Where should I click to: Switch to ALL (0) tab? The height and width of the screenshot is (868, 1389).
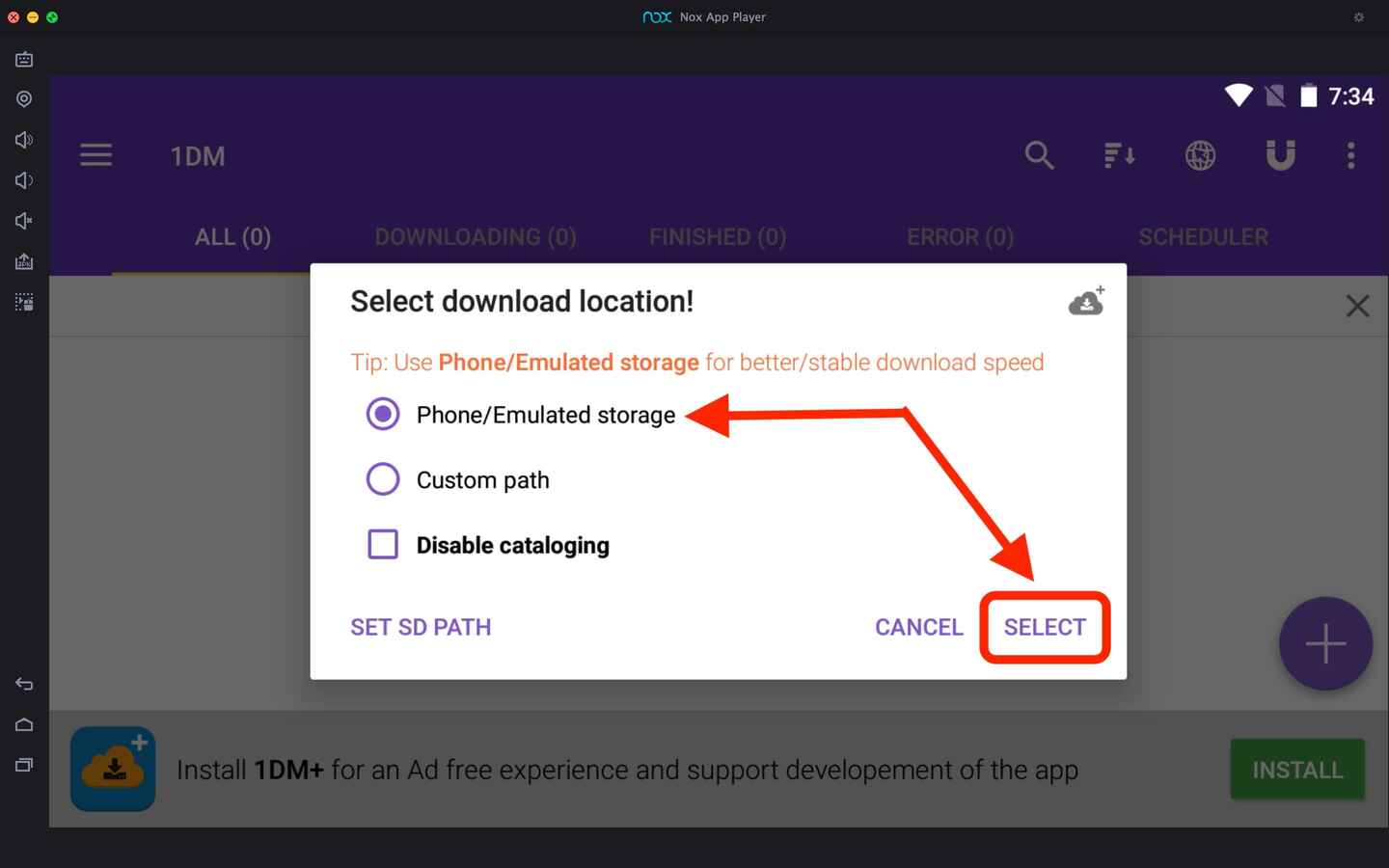coord(232,237)
